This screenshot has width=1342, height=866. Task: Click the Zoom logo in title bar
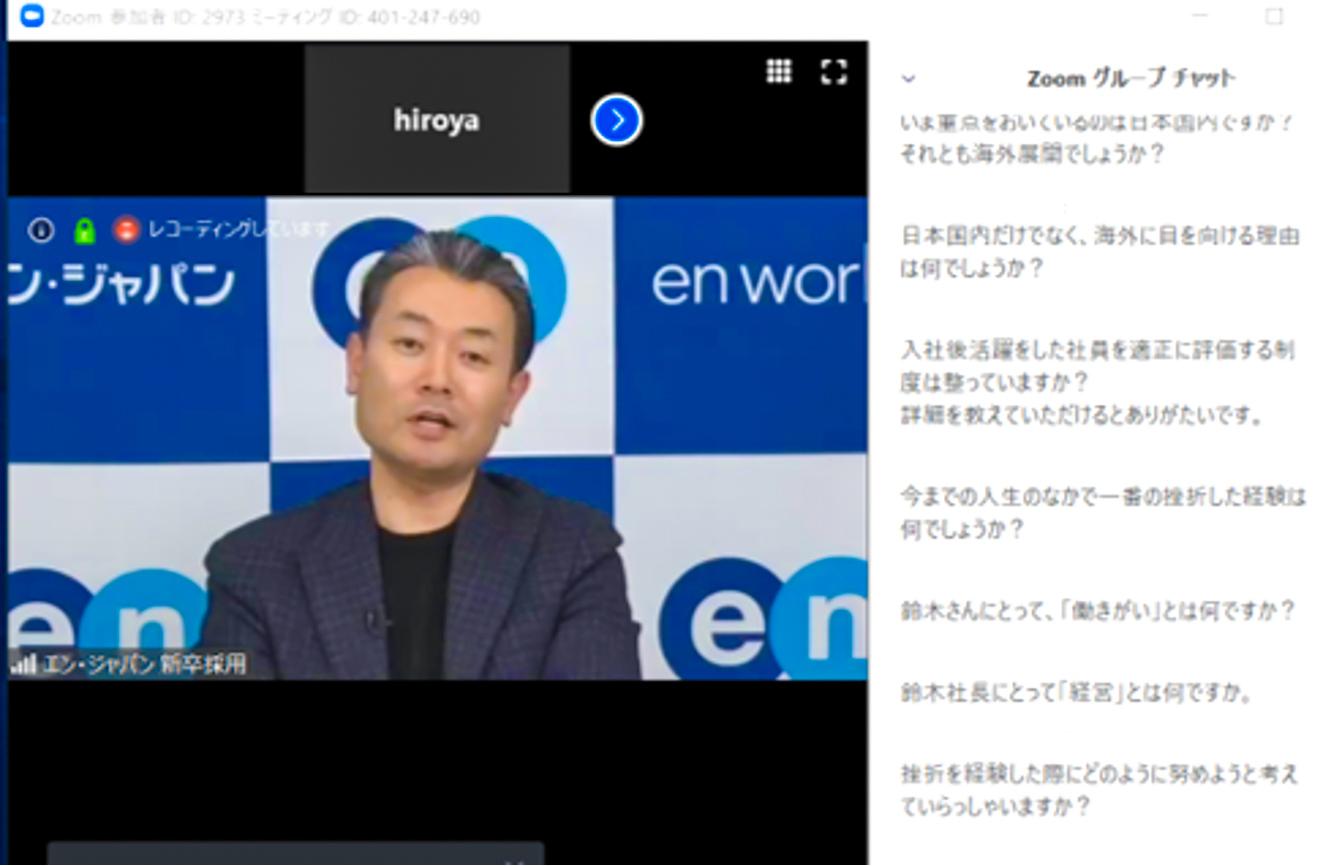32,17
